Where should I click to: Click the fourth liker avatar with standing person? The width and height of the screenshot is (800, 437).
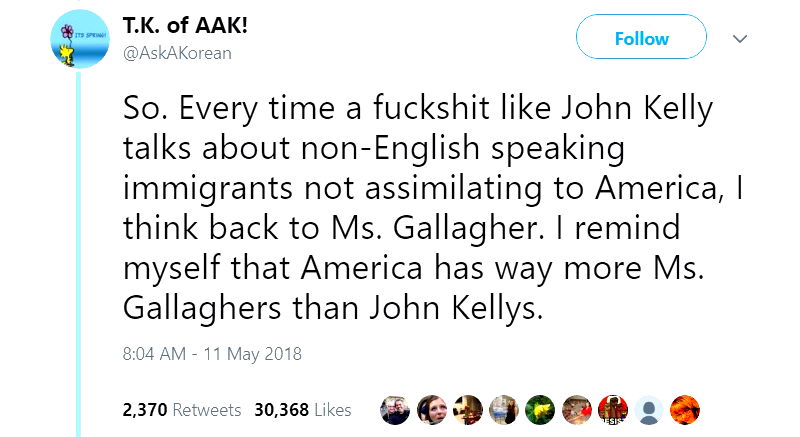click(x=504, y=409)
